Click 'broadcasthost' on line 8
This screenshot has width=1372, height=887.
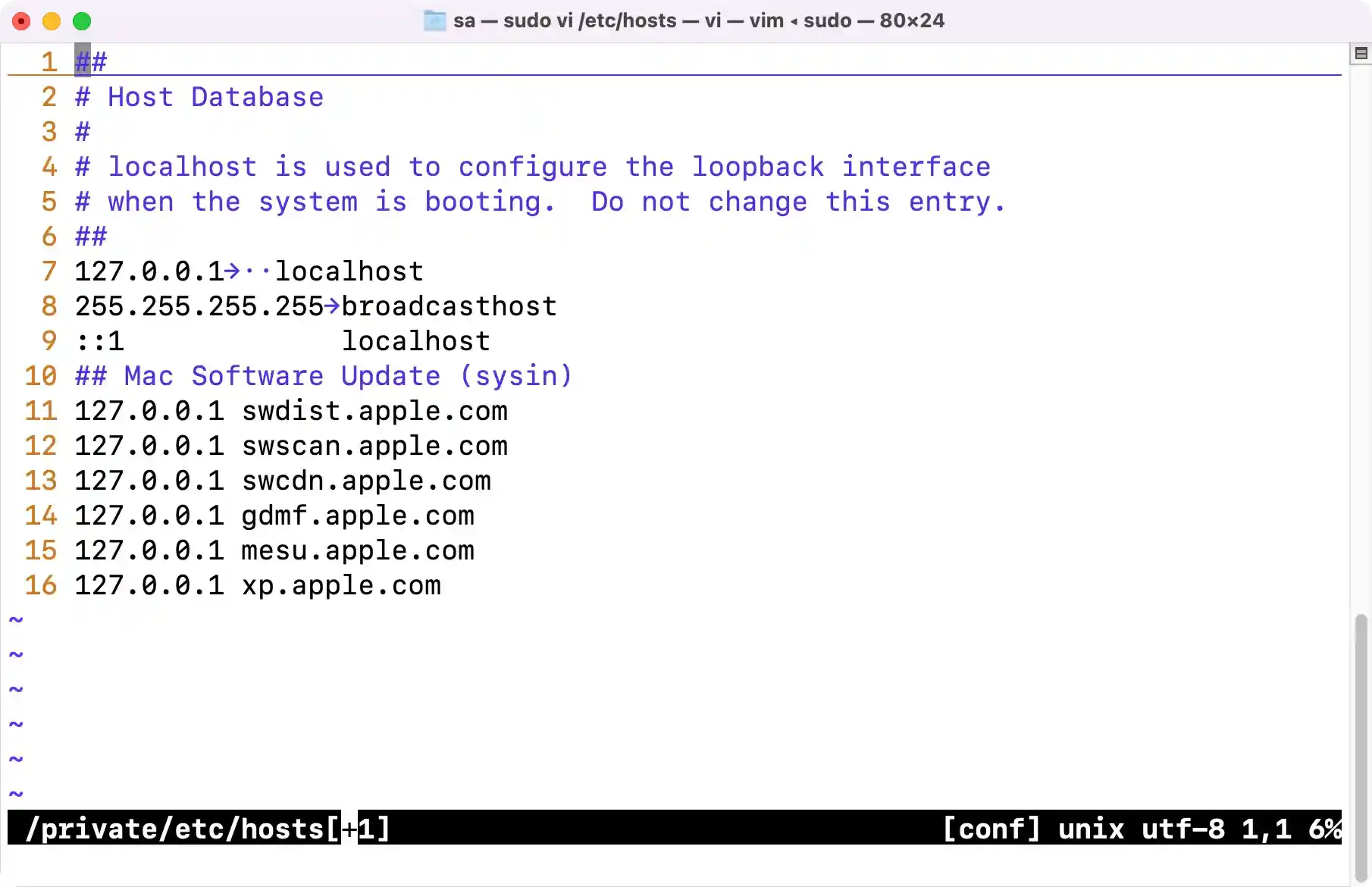(450, 306)
